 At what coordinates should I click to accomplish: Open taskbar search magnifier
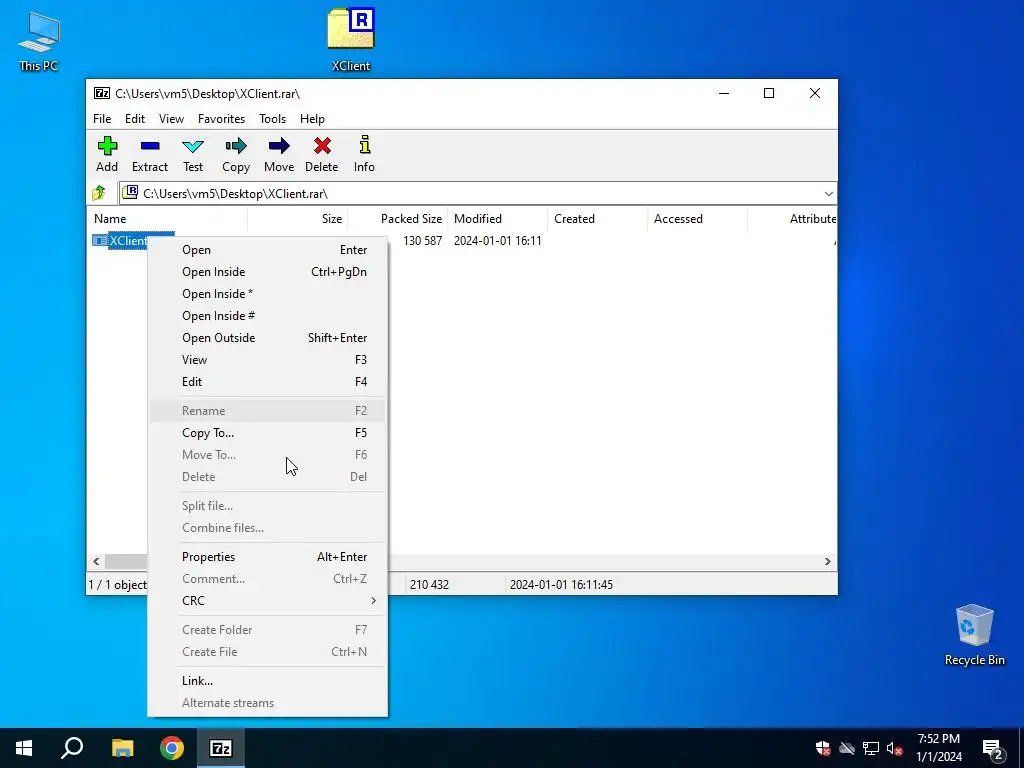(72, 748)
